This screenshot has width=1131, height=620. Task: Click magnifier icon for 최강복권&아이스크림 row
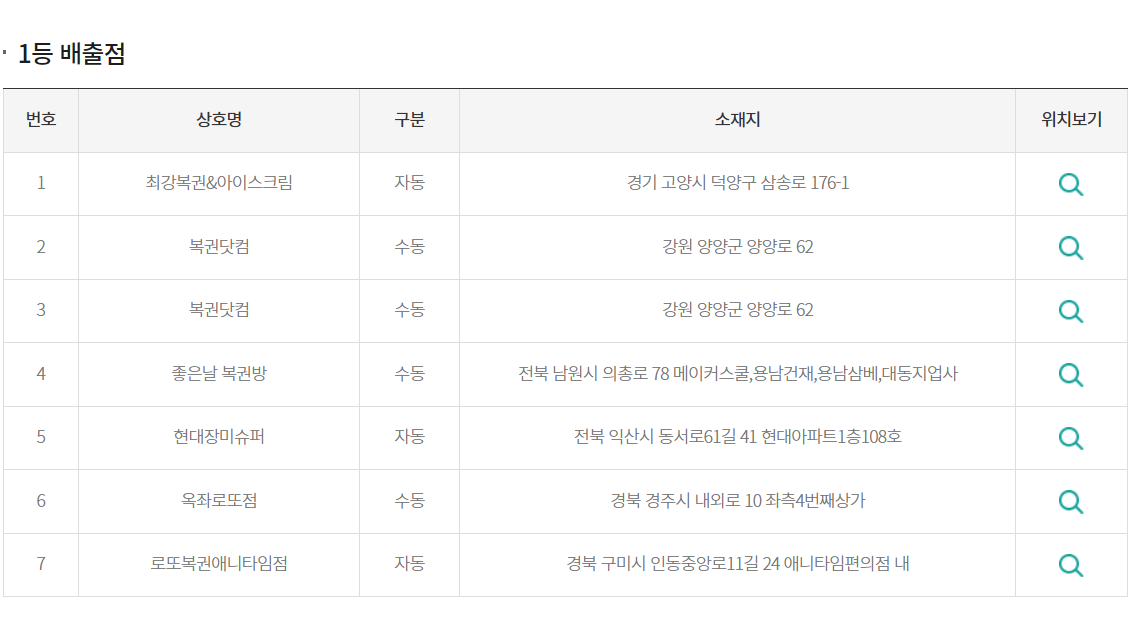(1070, 184)
